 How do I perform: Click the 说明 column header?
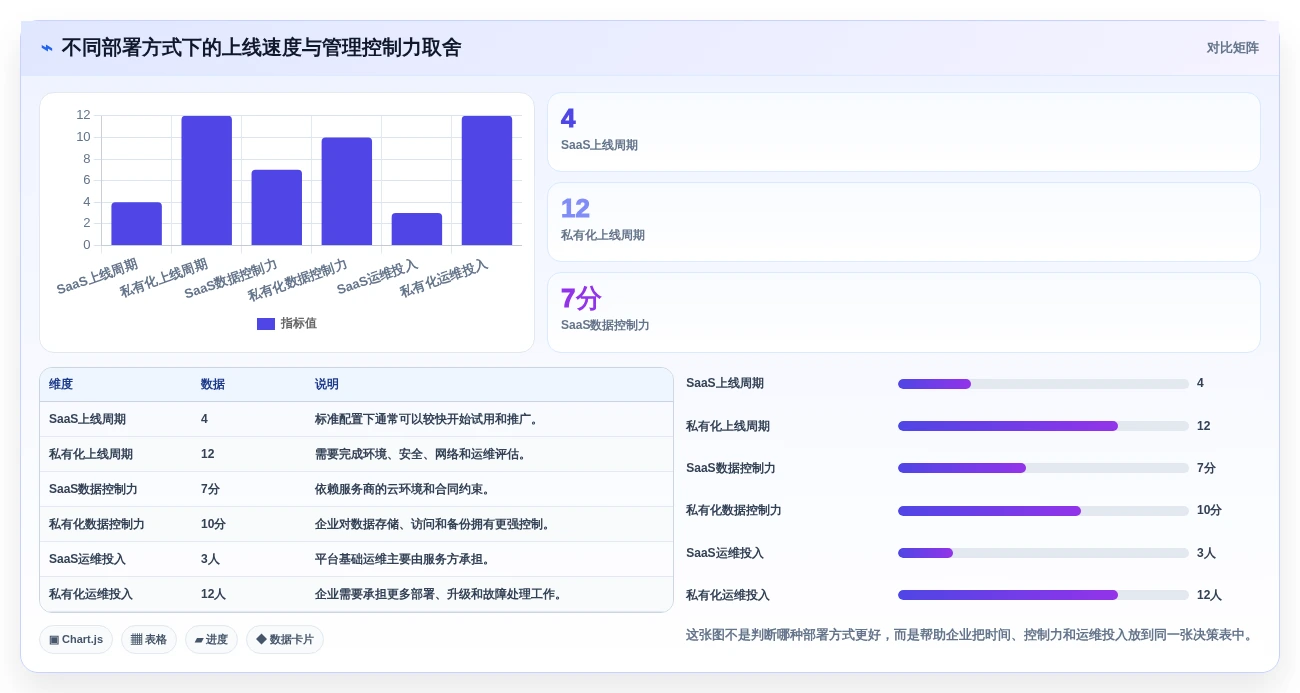tap(327, 385)
